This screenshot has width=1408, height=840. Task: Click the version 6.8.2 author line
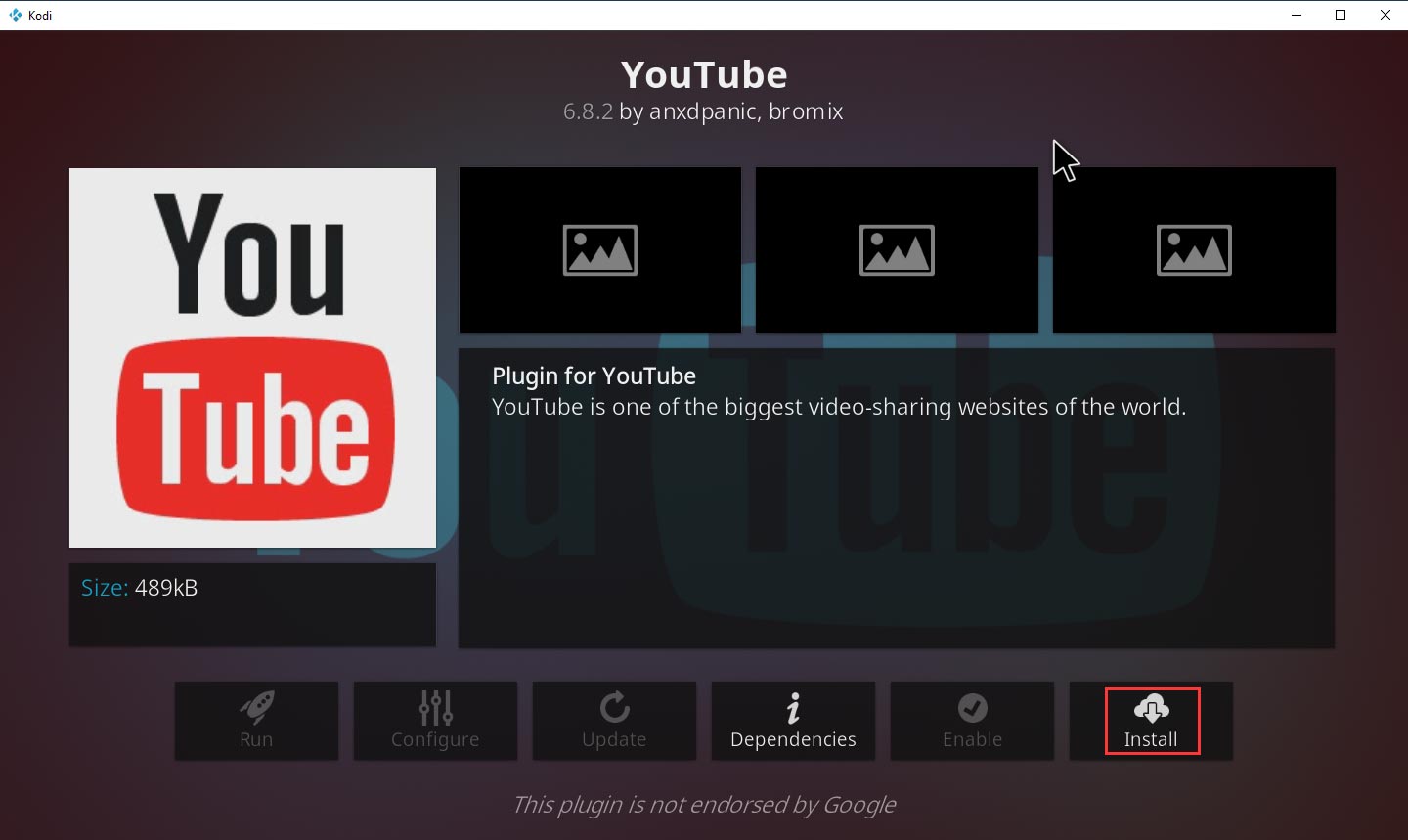tap(703, 111)
